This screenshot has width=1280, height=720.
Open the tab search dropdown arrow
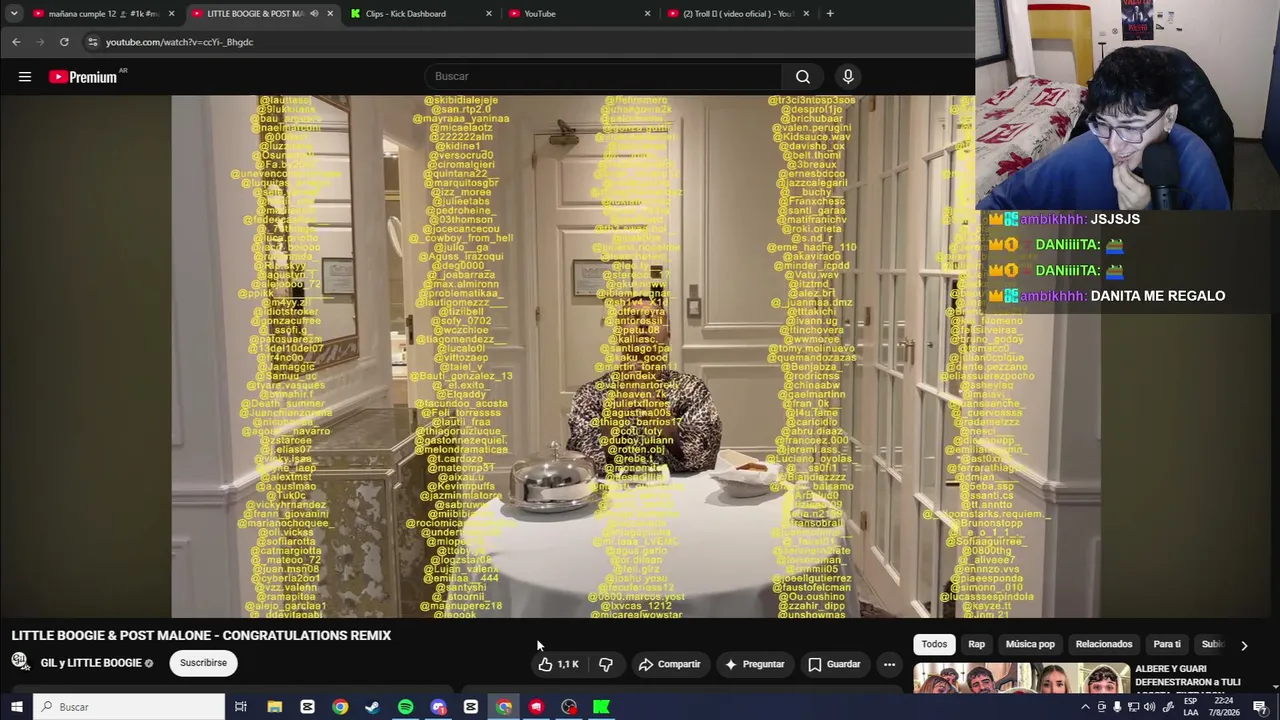click(14, 14)
